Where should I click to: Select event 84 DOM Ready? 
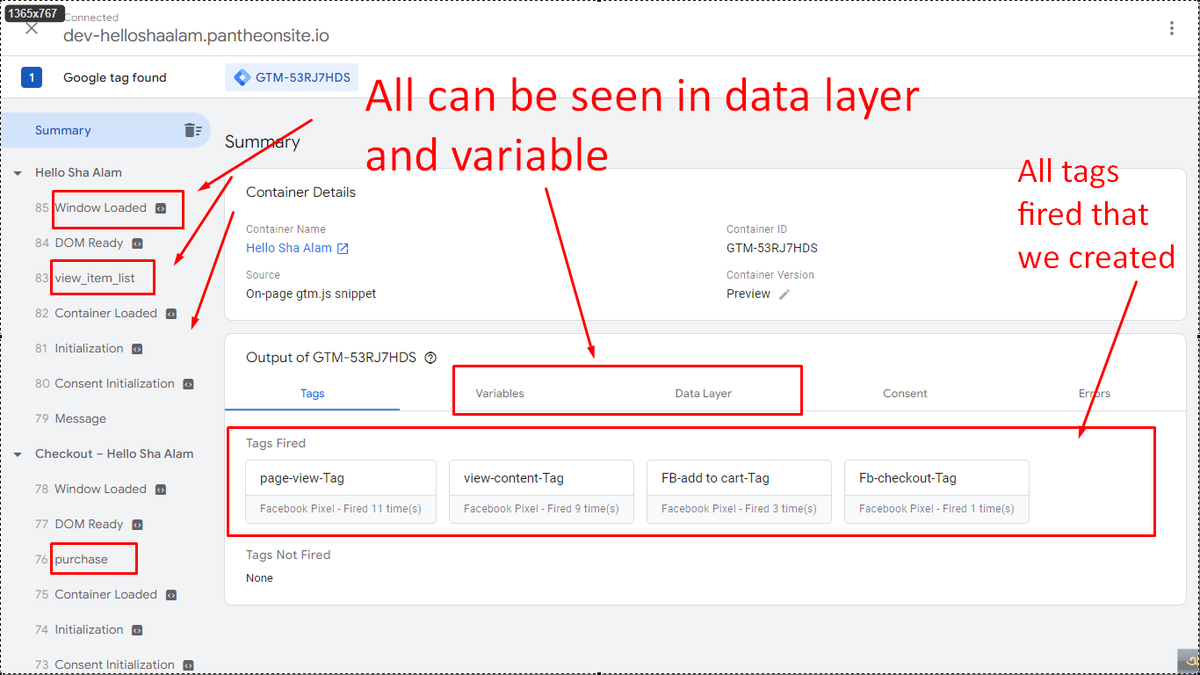[89, 243]
